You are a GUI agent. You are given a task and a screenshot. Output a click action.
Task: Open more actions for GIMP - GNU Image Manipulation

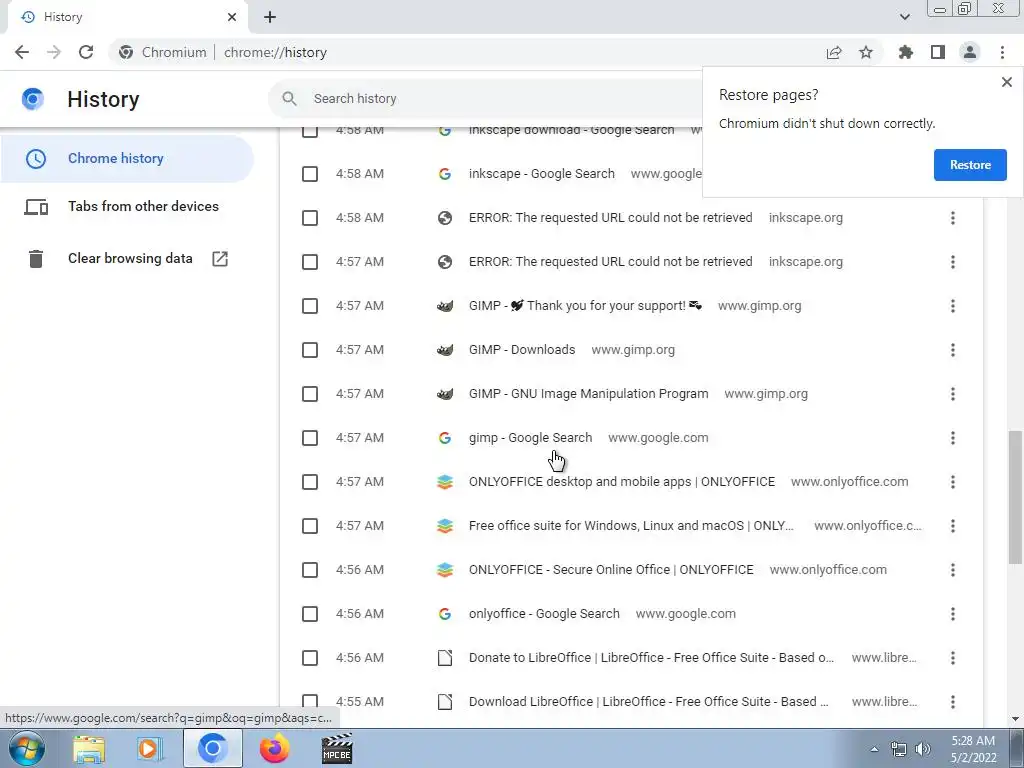point(953,394)
